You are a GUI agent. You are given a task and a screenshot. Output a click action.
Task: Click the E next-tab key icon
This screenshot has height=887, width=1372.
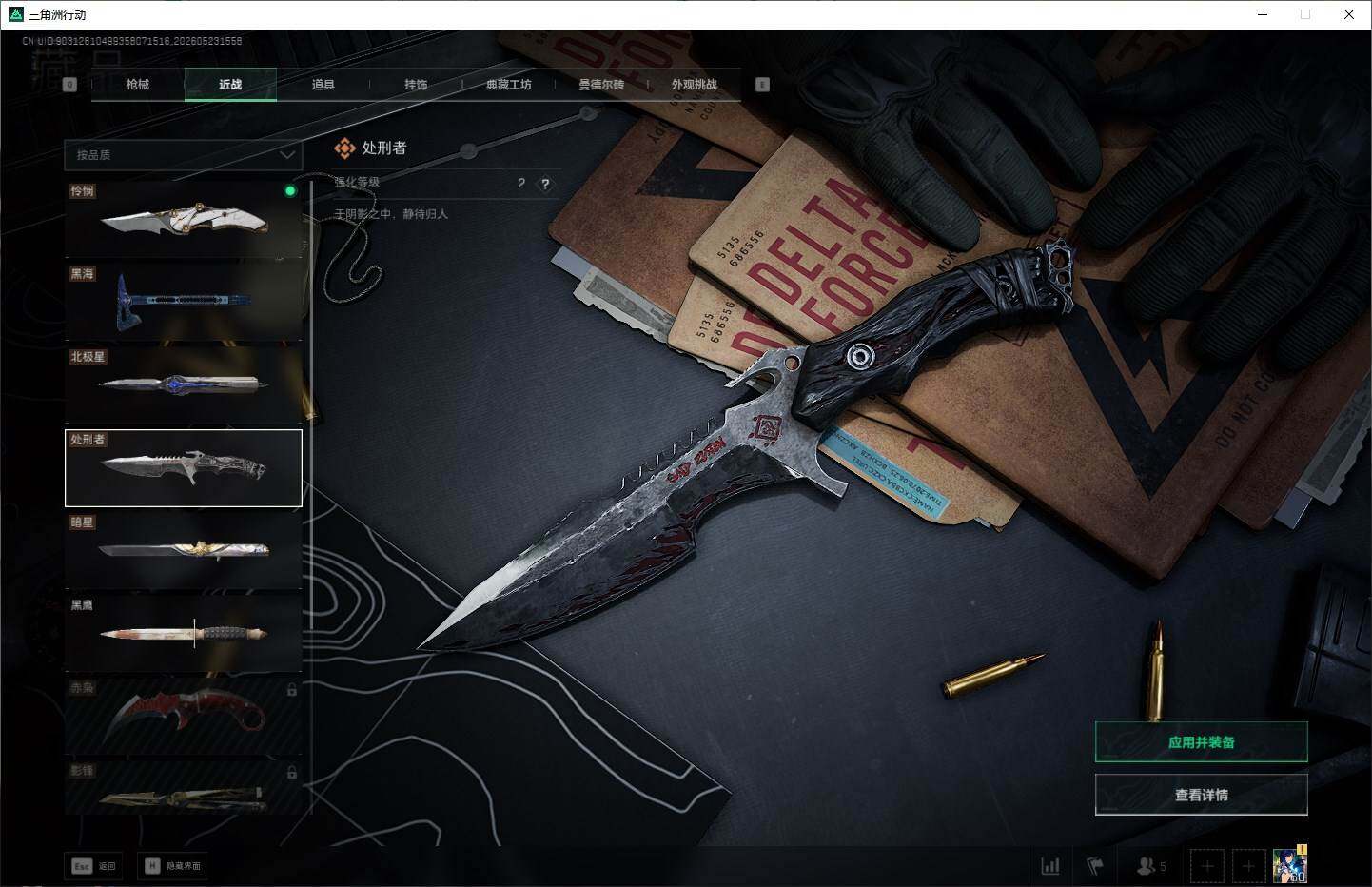762,85
